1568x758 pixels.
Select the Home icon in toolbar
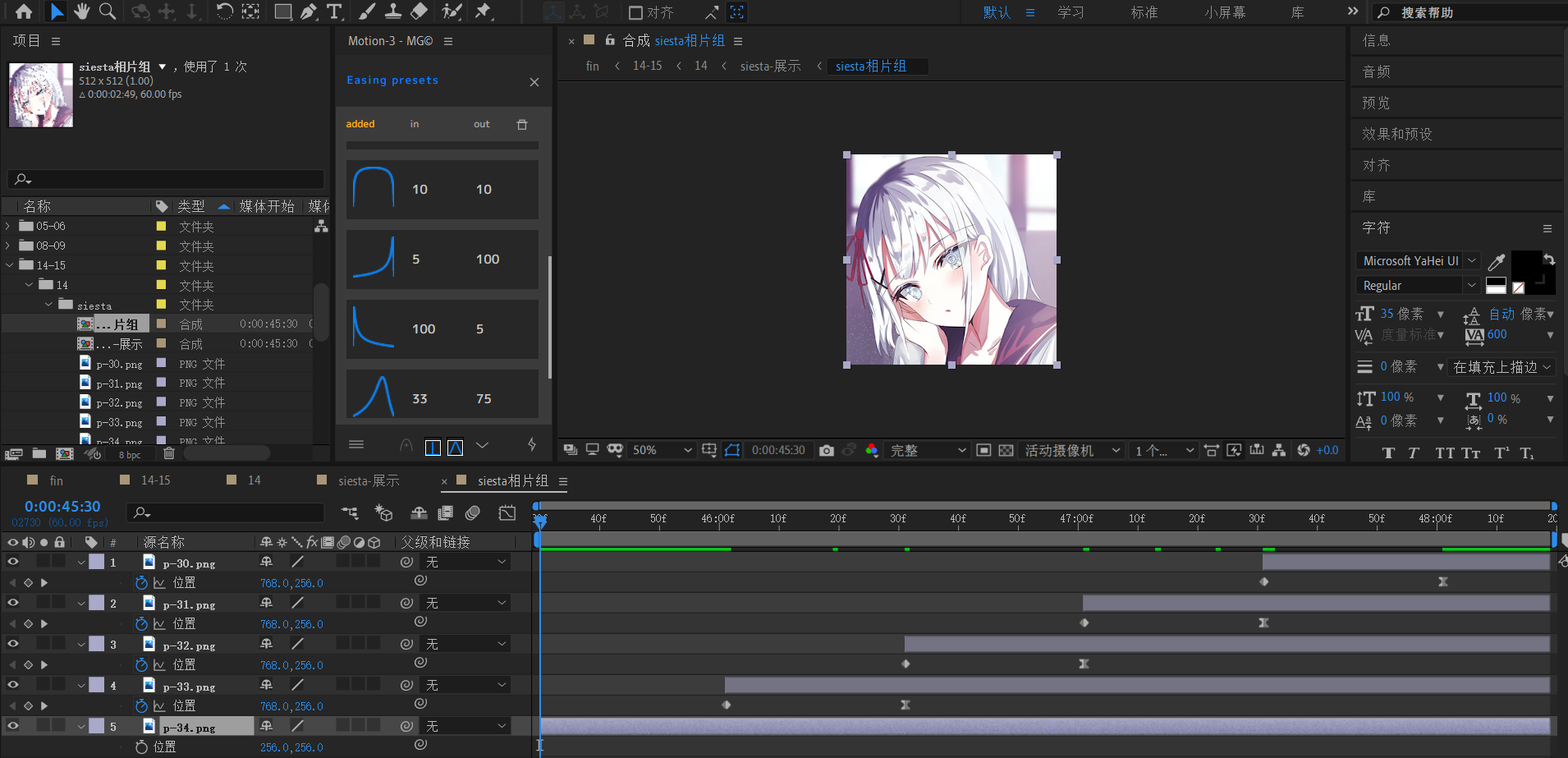coord(24,11)
